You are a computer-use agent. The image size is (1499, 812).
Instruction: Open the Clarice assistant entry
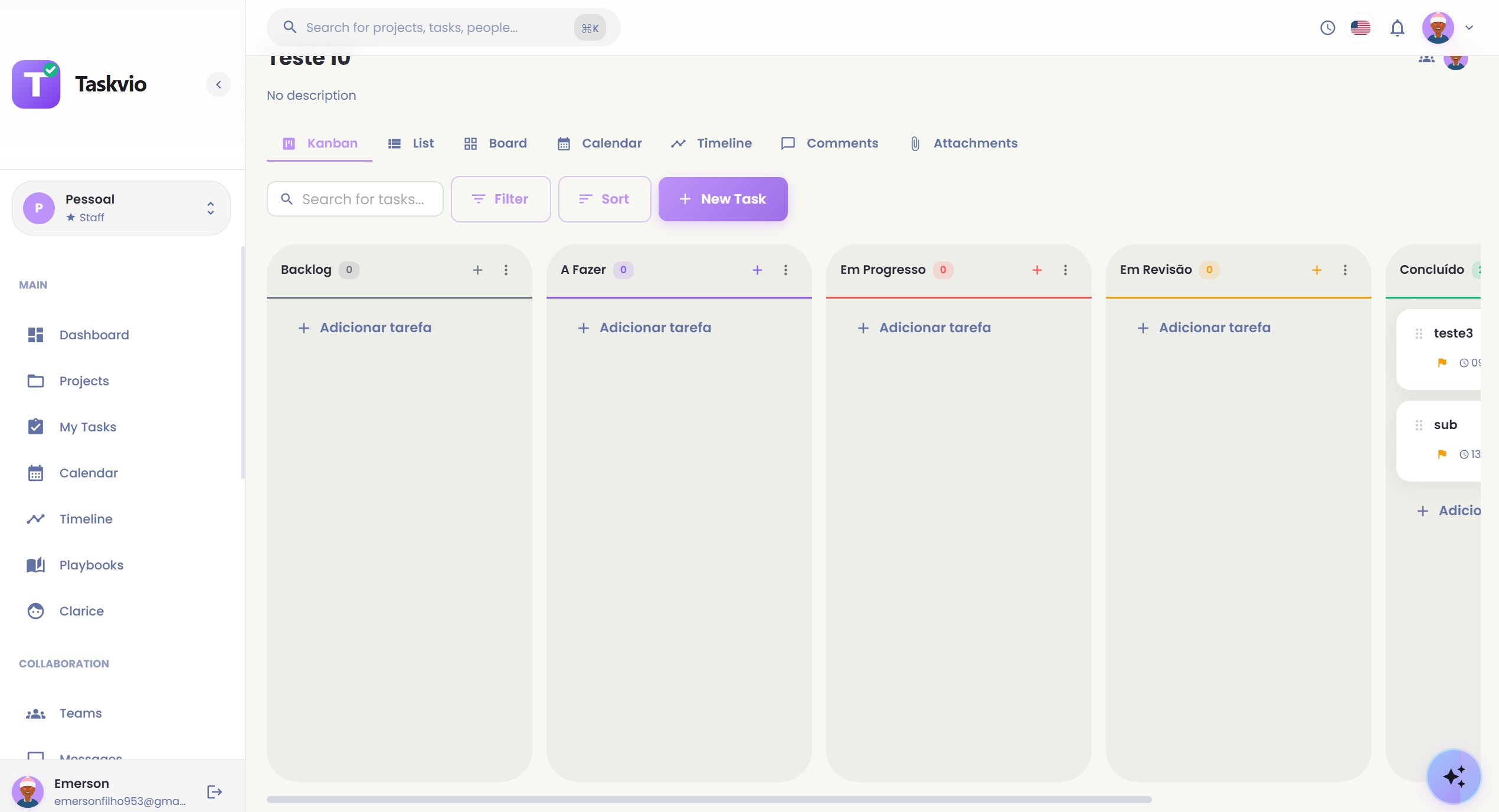(x=81, y=611)
